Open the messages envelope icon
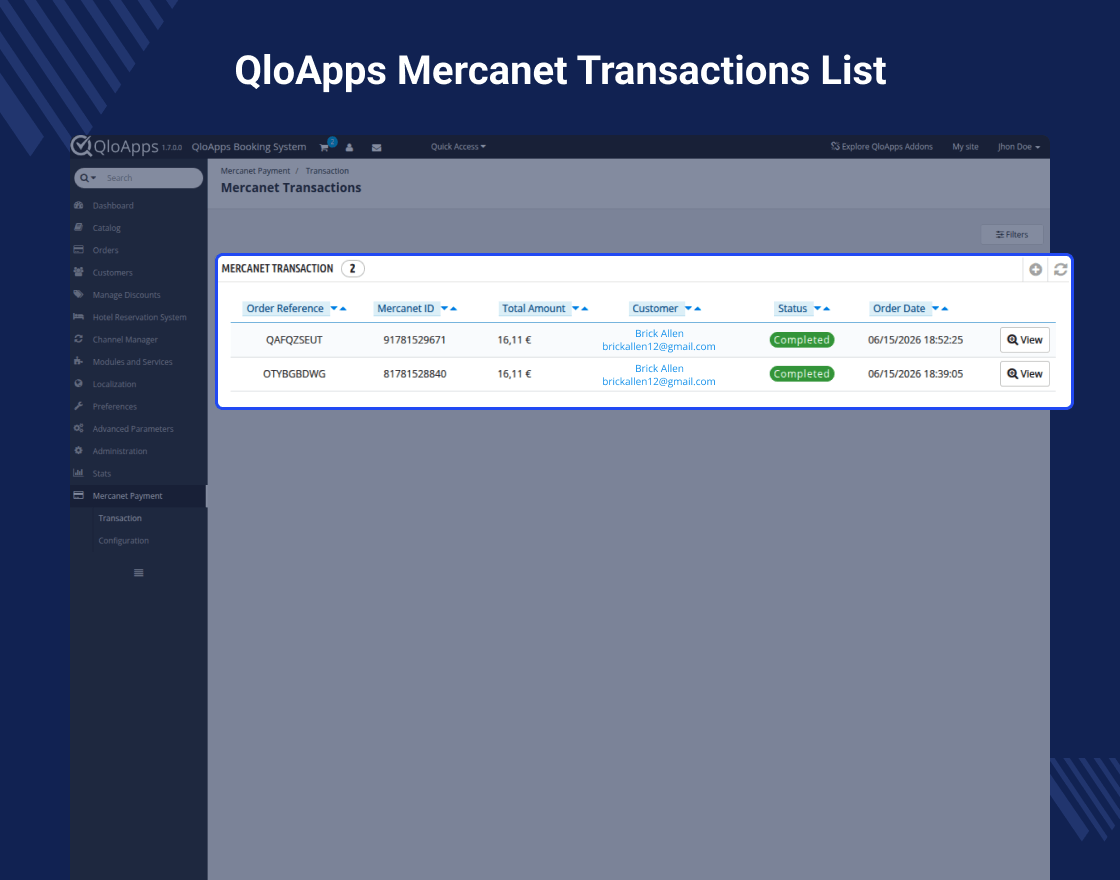Screen dimensions: 1120x880 (376, 147)
